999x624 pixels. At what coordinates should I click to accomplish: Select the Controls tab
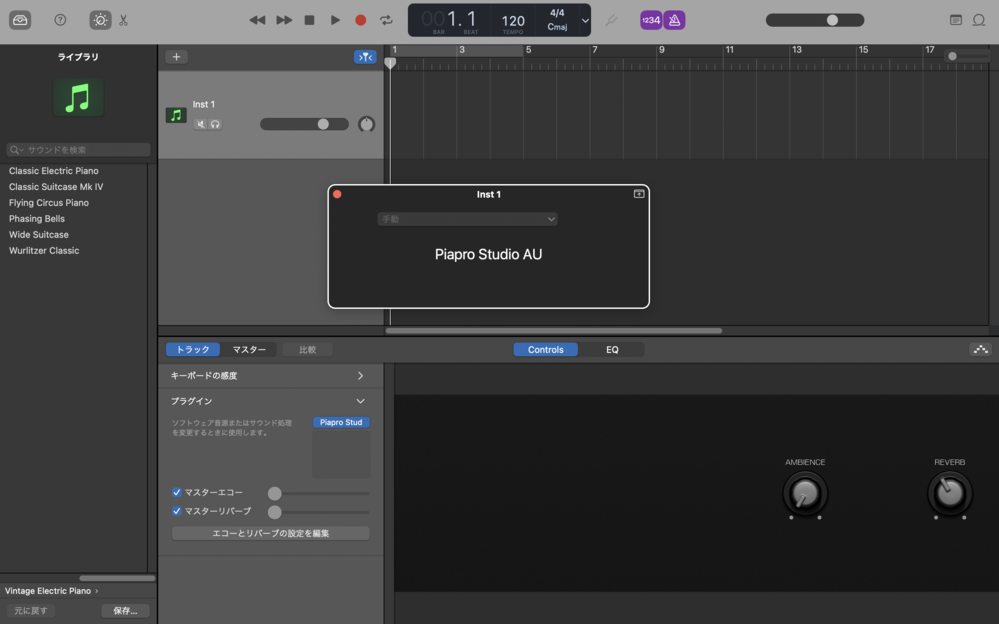[546, 349]
